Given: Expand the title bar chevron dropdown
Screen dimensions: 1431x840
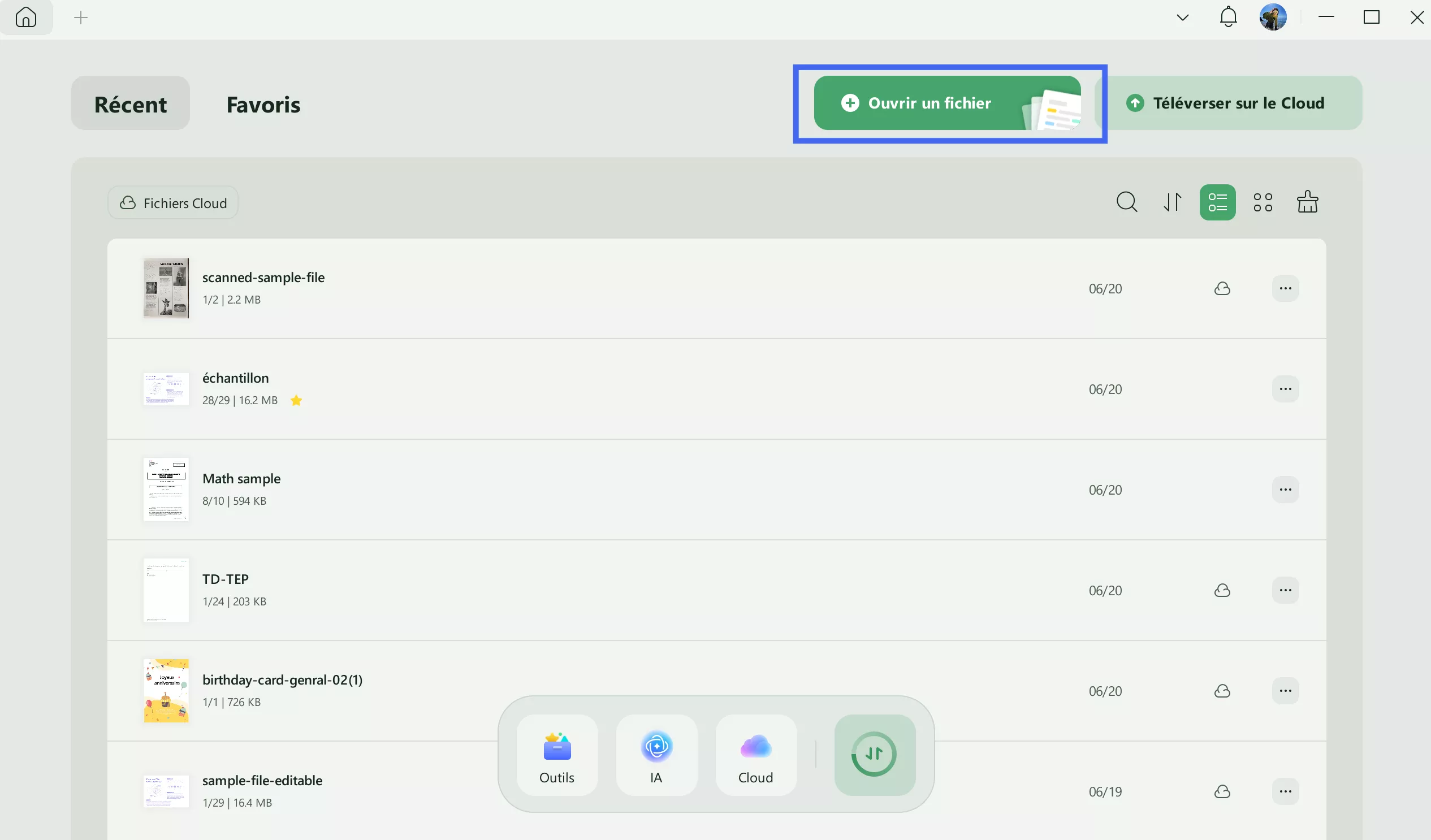Looking at the screenshot, I should click(1182, 18).
